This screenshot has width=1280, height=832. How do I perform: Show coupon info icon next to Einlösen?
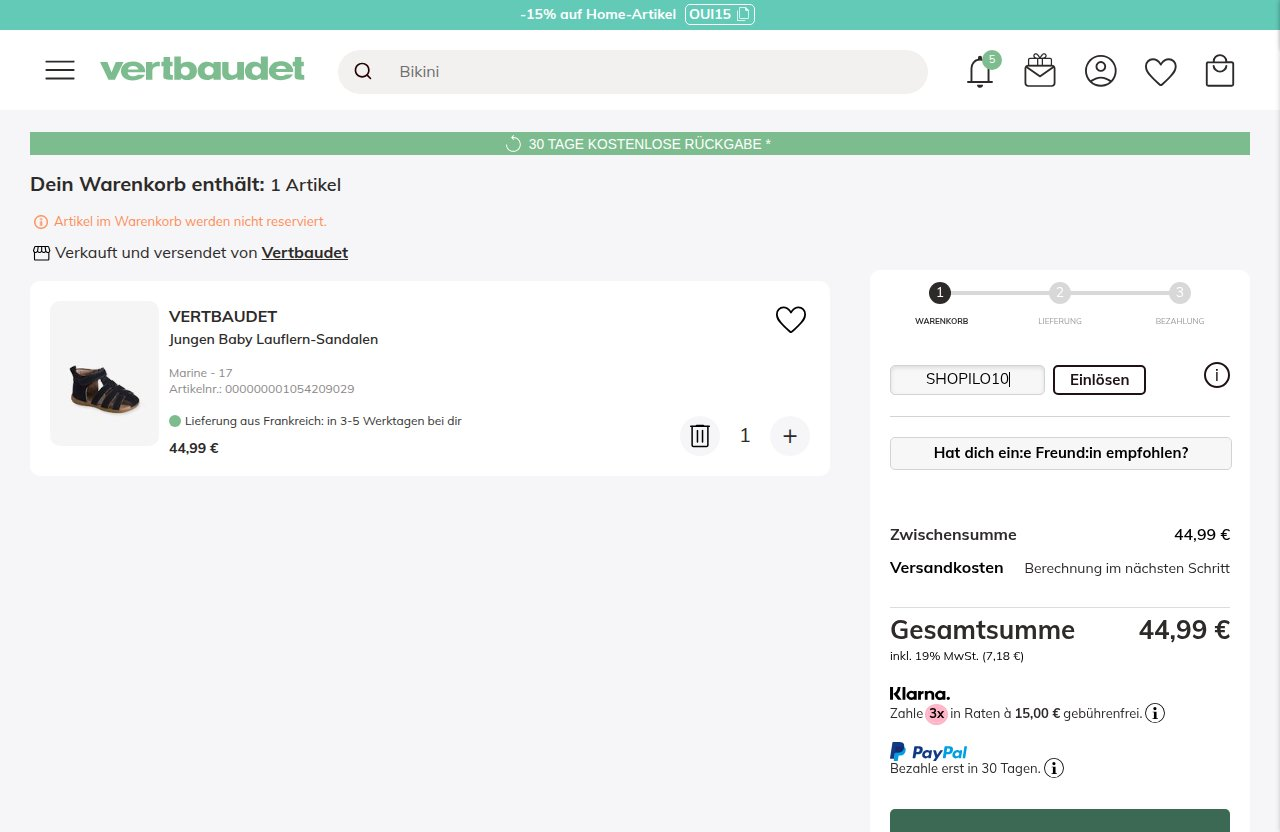[x=1217, y=376]
